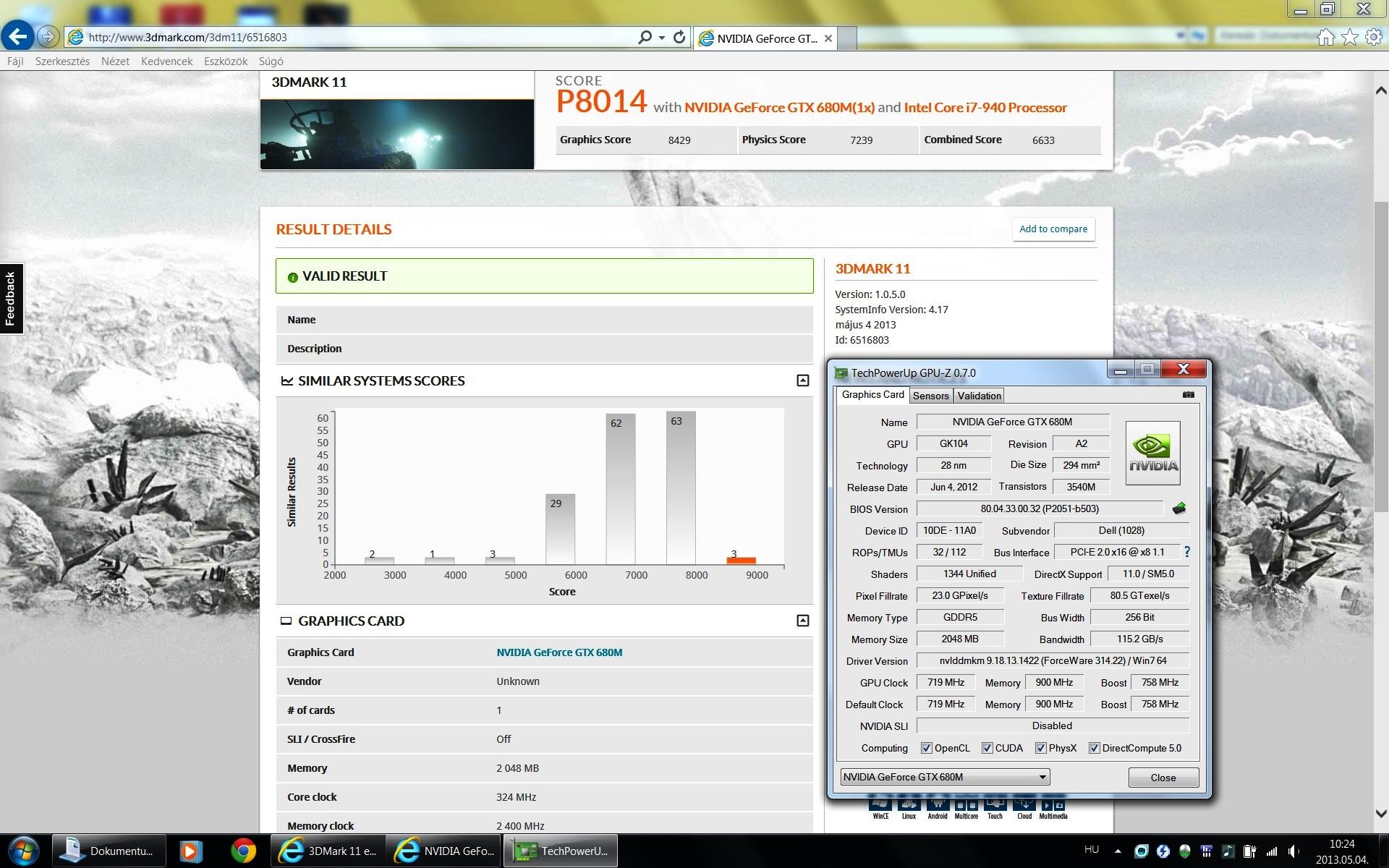1389x868 pixels.
Task: Toggle the OpenCL checkbox
Action: pyautogui.click(x=926, y=748)
